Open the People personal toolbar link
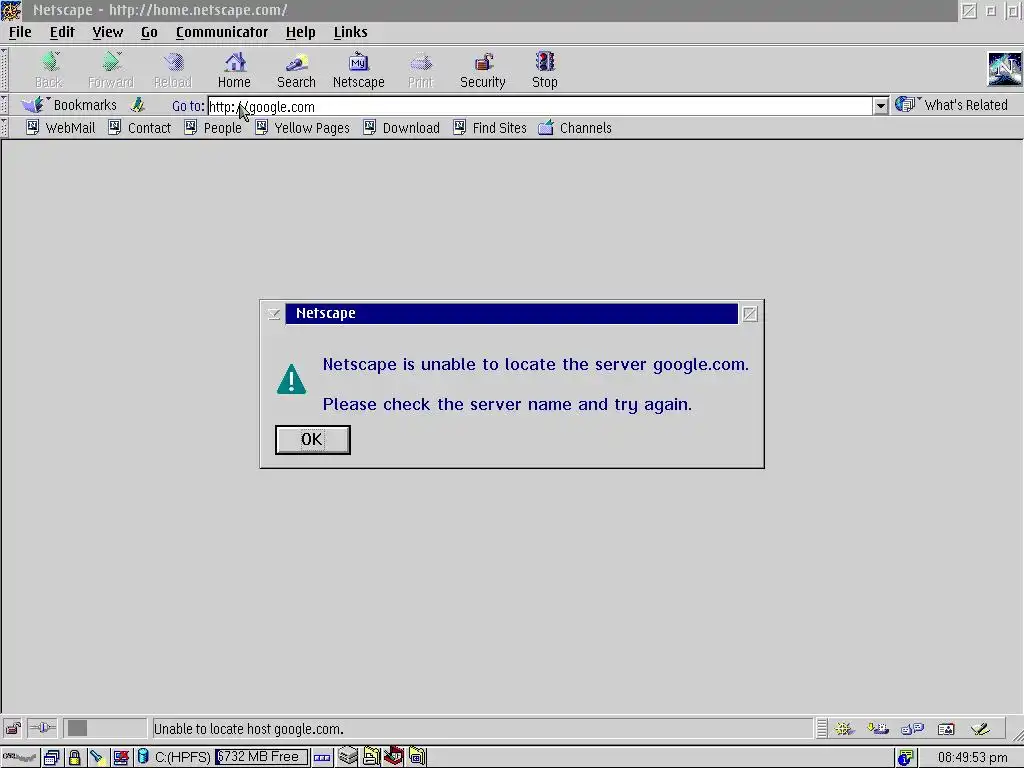The width and height of the screenshot is (1024, 768). click(x=213, y=128)
